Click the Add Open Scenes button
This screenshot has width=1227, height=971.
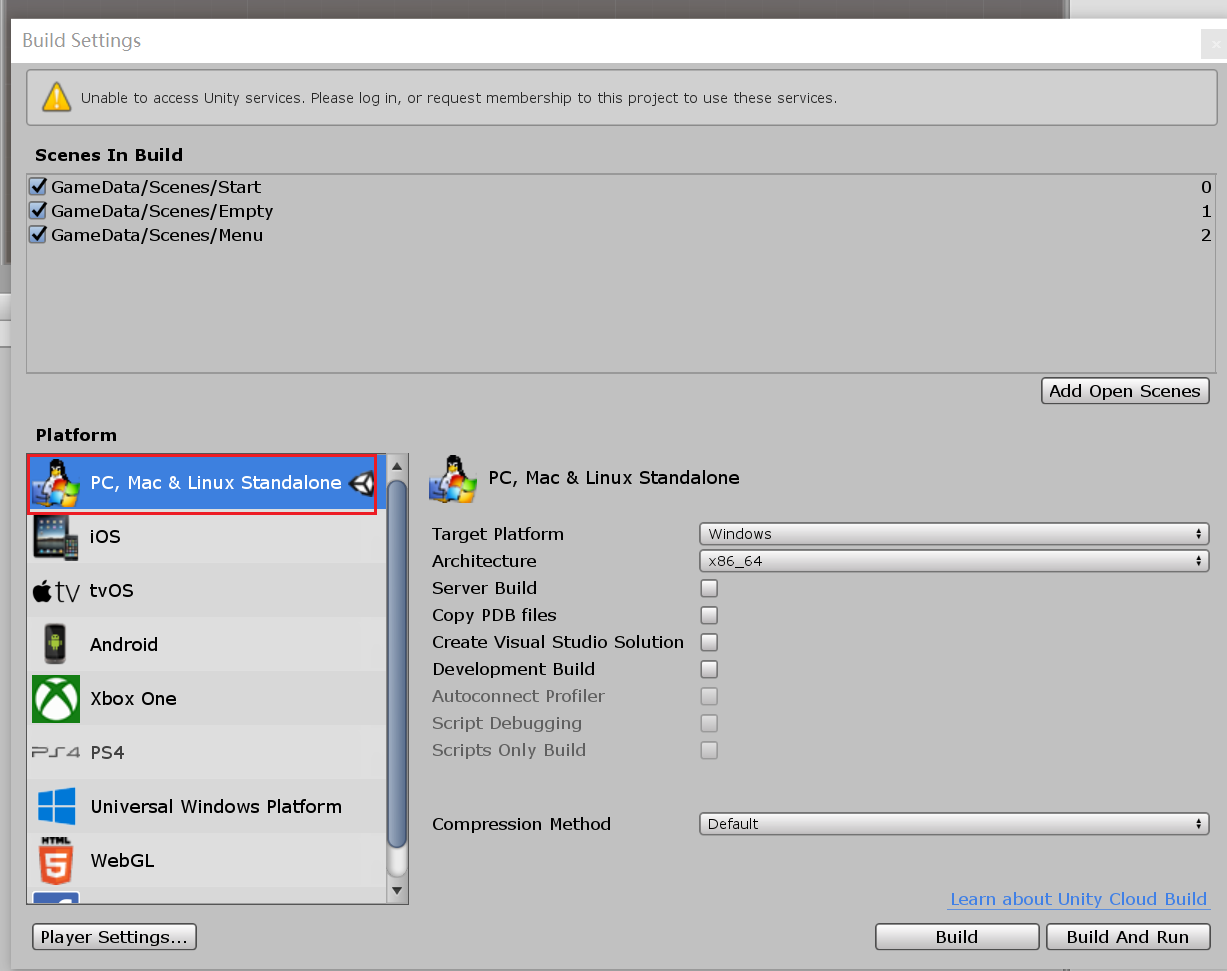click(x=1125, y=391)
